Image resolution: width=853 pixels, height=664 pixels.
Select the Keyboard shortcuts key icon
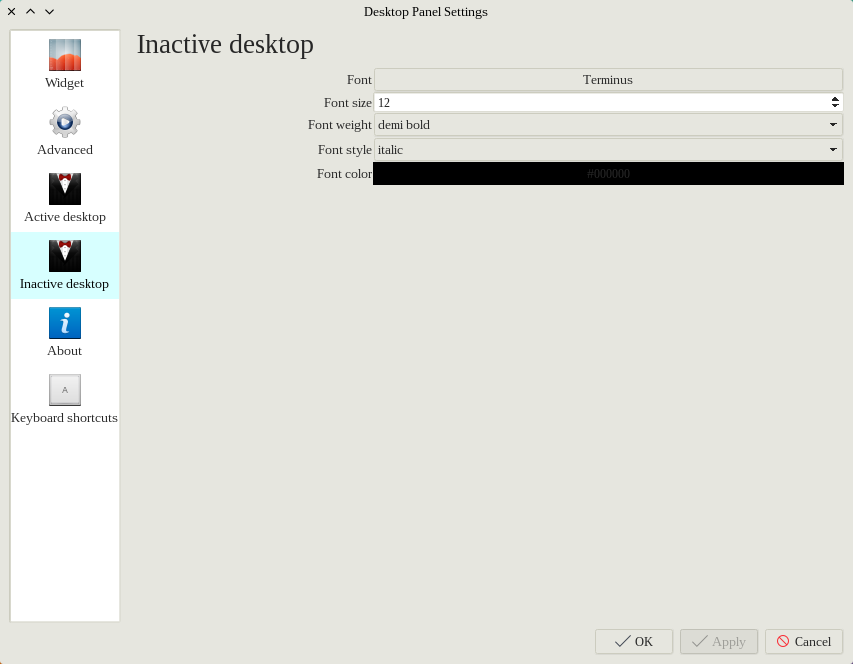[65, 390]
